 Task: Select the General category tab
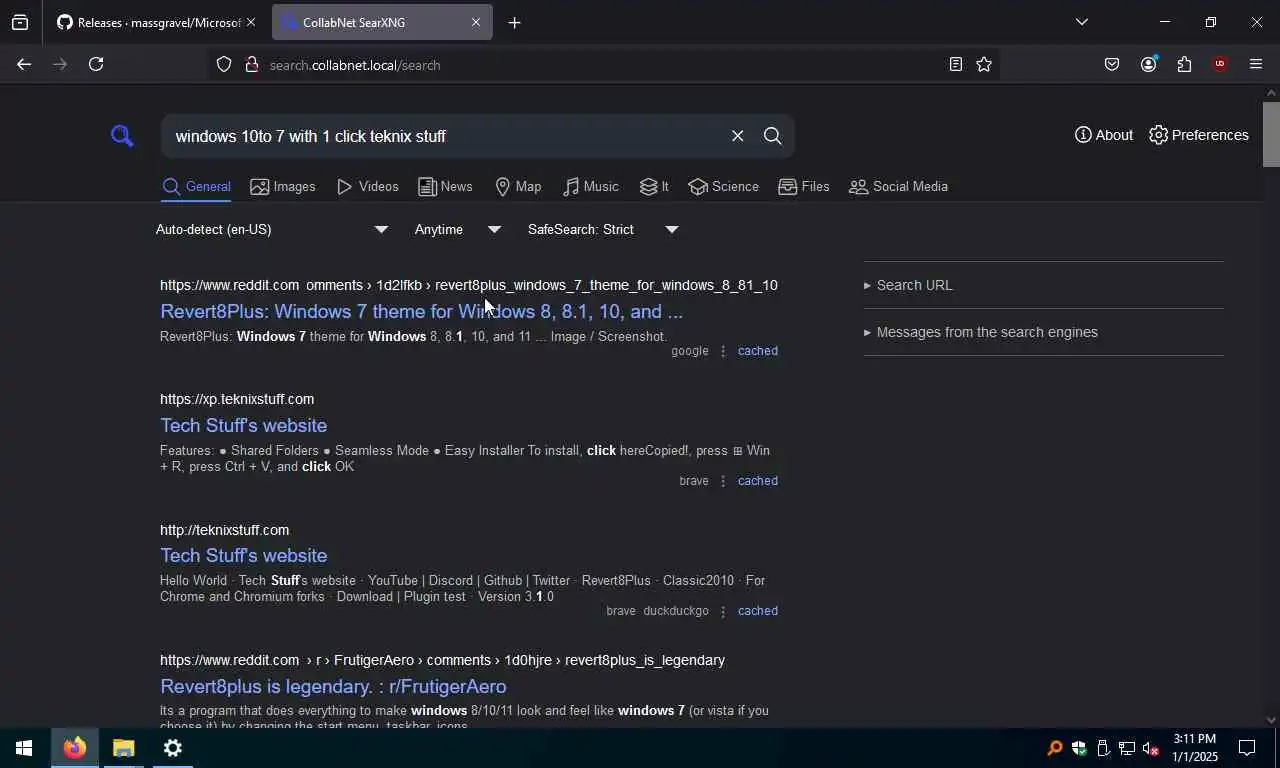click(196, 187)
